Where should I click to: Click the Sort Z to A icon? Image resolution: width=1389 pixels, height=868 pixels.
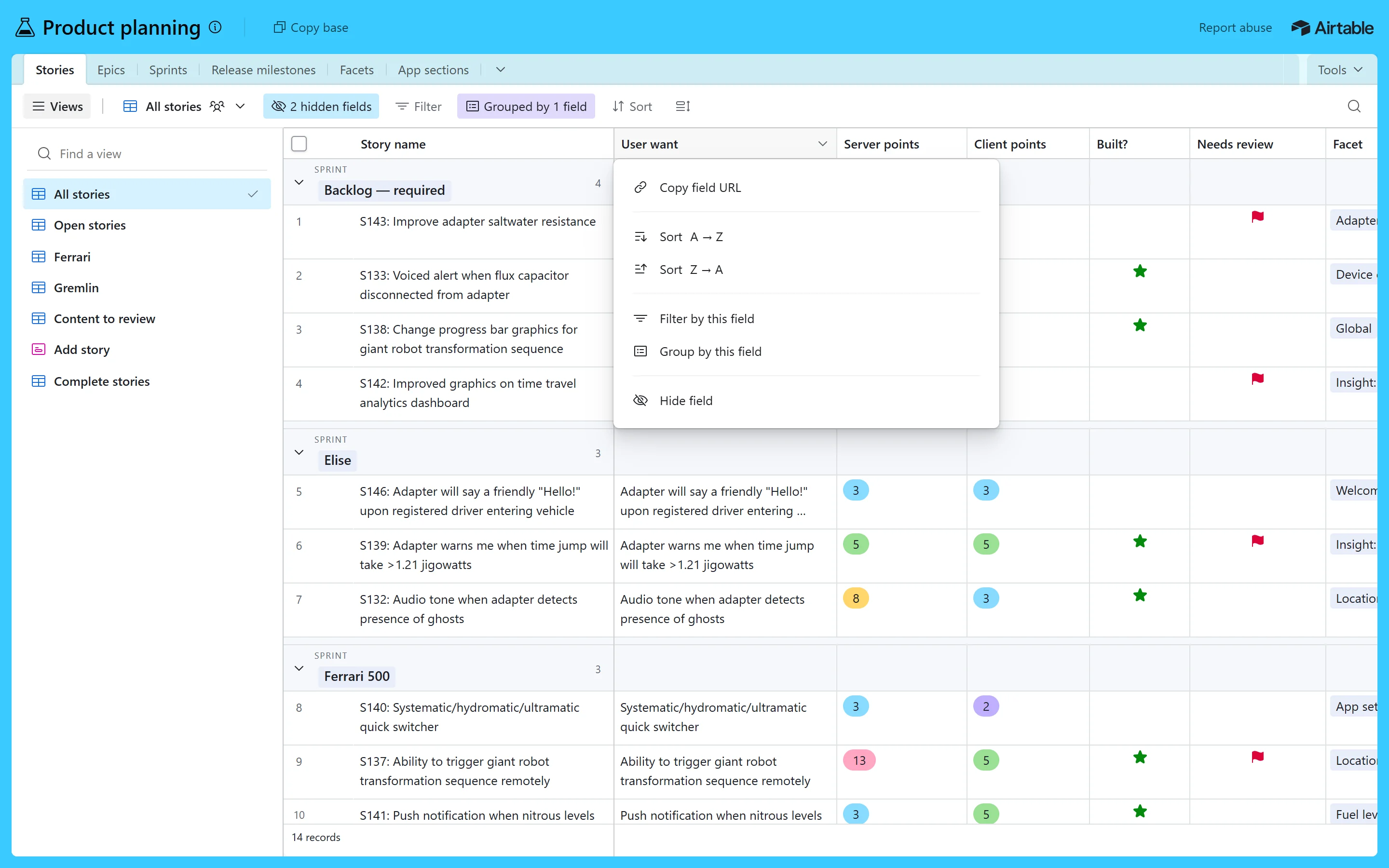pyautogui.click(x=640, y=269)
